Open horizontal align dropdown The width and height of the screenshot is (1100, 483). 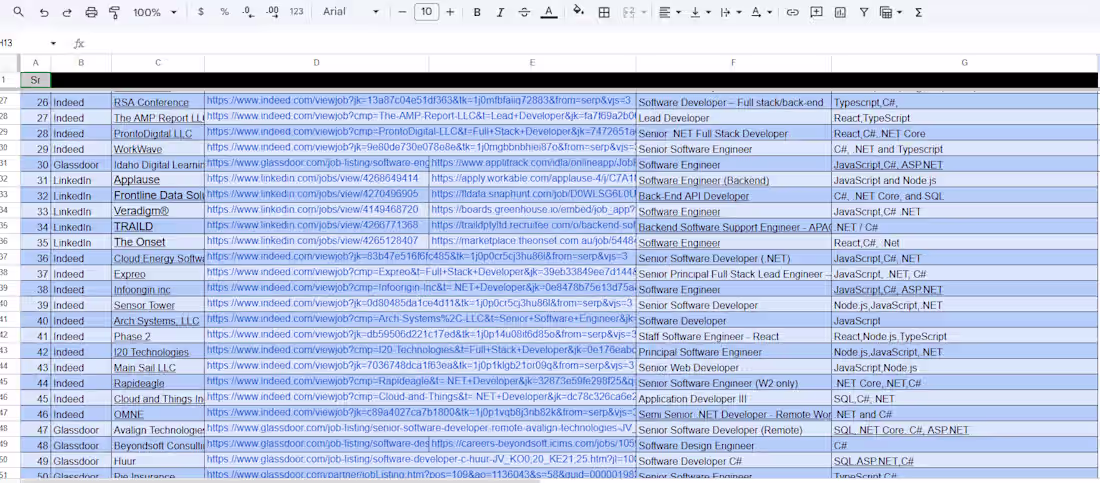pyautogui.click(x=670, y=12)
